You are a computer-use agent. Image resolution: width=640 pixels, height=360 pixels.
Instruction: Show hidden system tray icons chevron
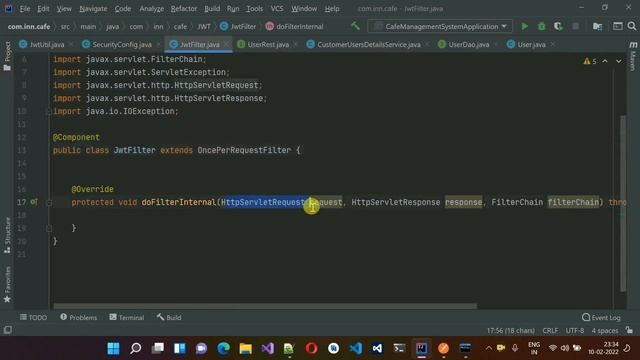tap(488, 348)
